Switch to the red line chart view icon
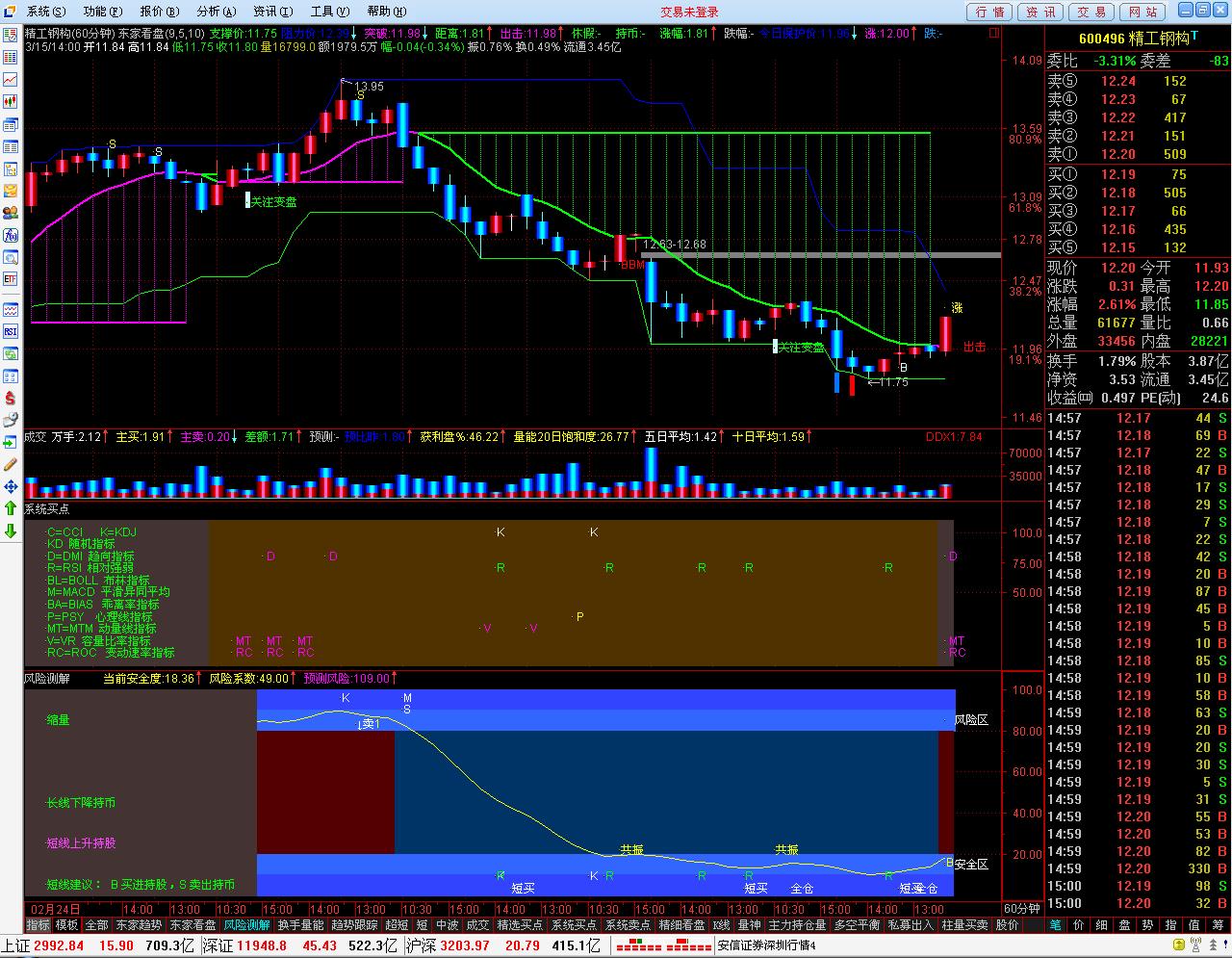The height and width of the screenshot is (958, 1232). pos(11,79)
